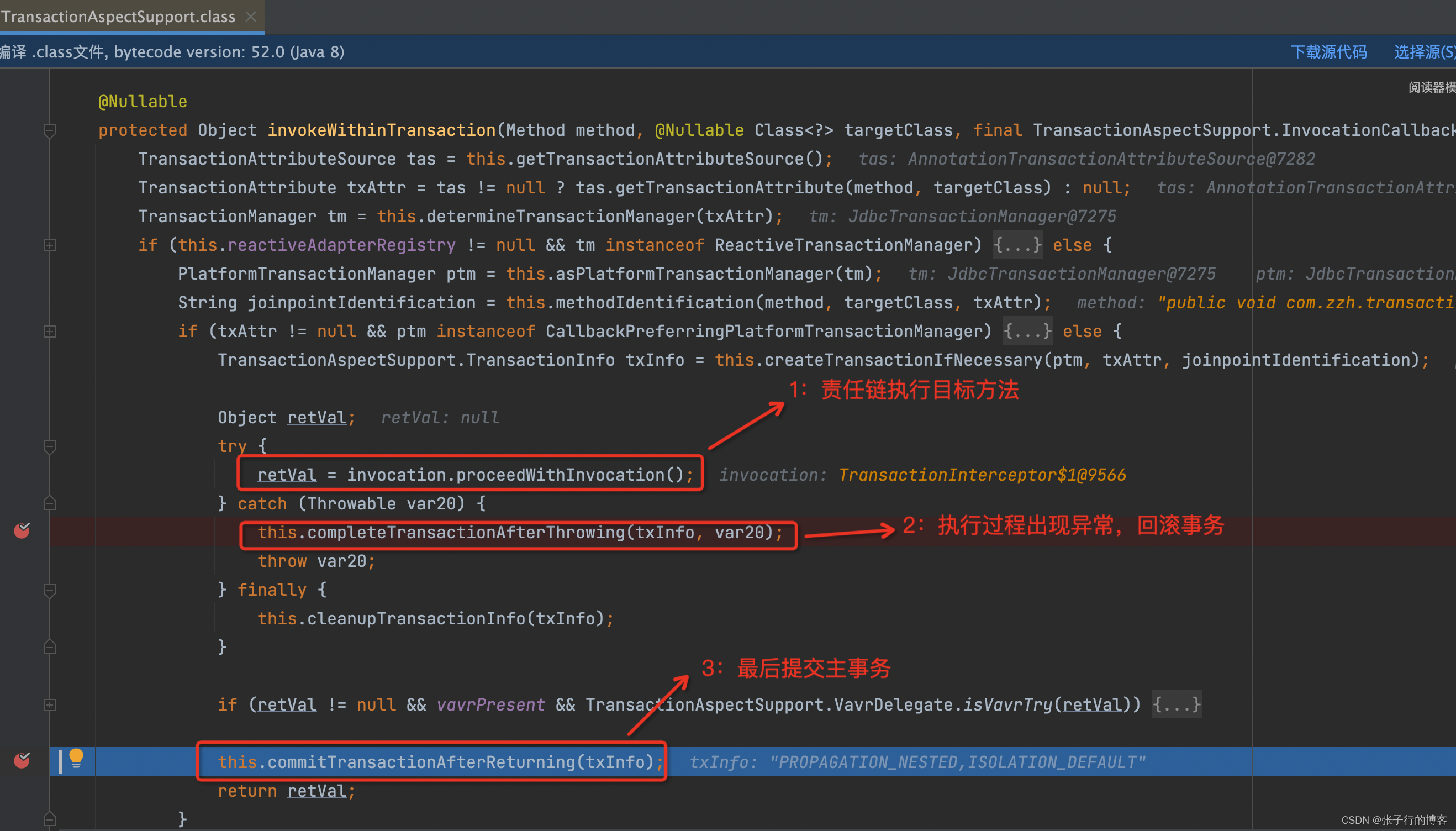The image size is (1456, 831).
Task: Click the red breakpoint icon at line 532
Action: click(x=22, y=531)
